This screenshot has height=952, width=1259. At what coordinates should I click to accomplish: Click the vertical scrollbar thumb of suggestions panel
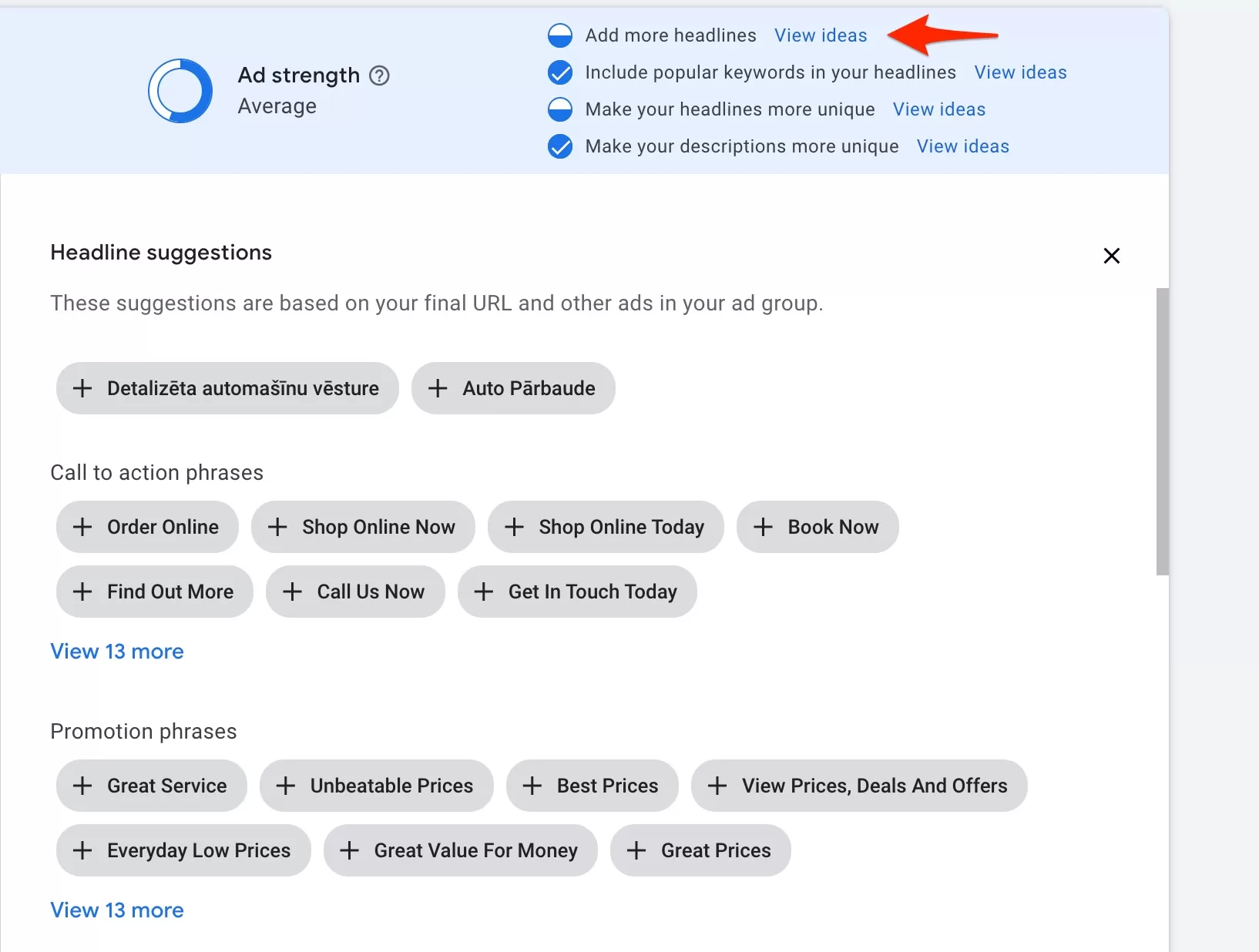click(1163, 431)
